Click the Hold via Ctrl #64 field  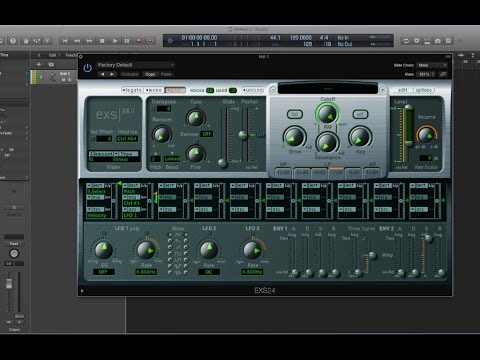pos(127,139)
